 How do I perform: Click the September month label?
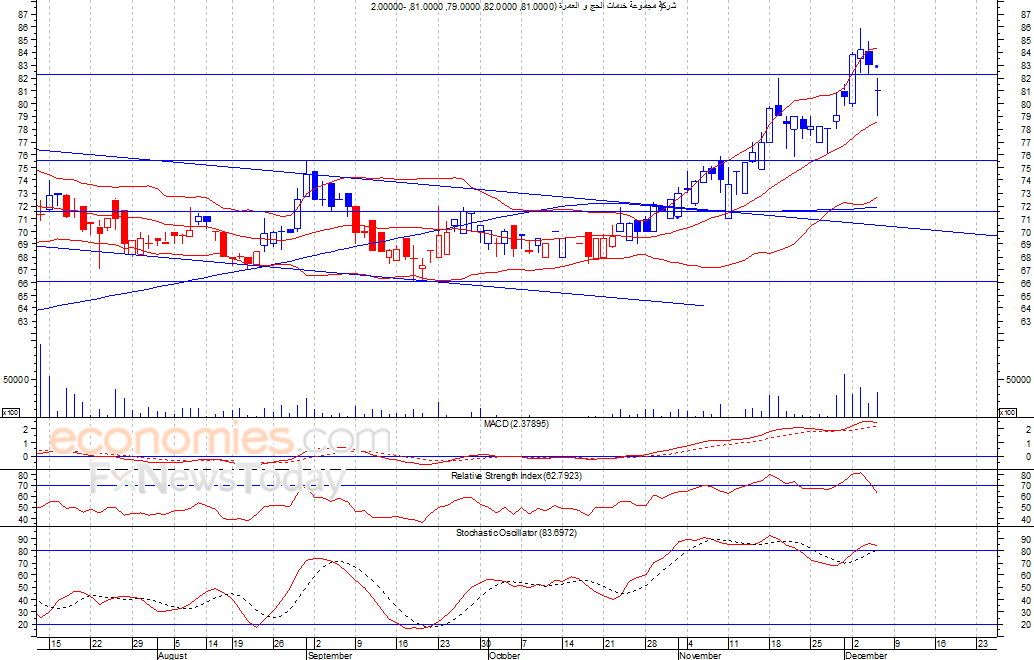click(330, 655)
